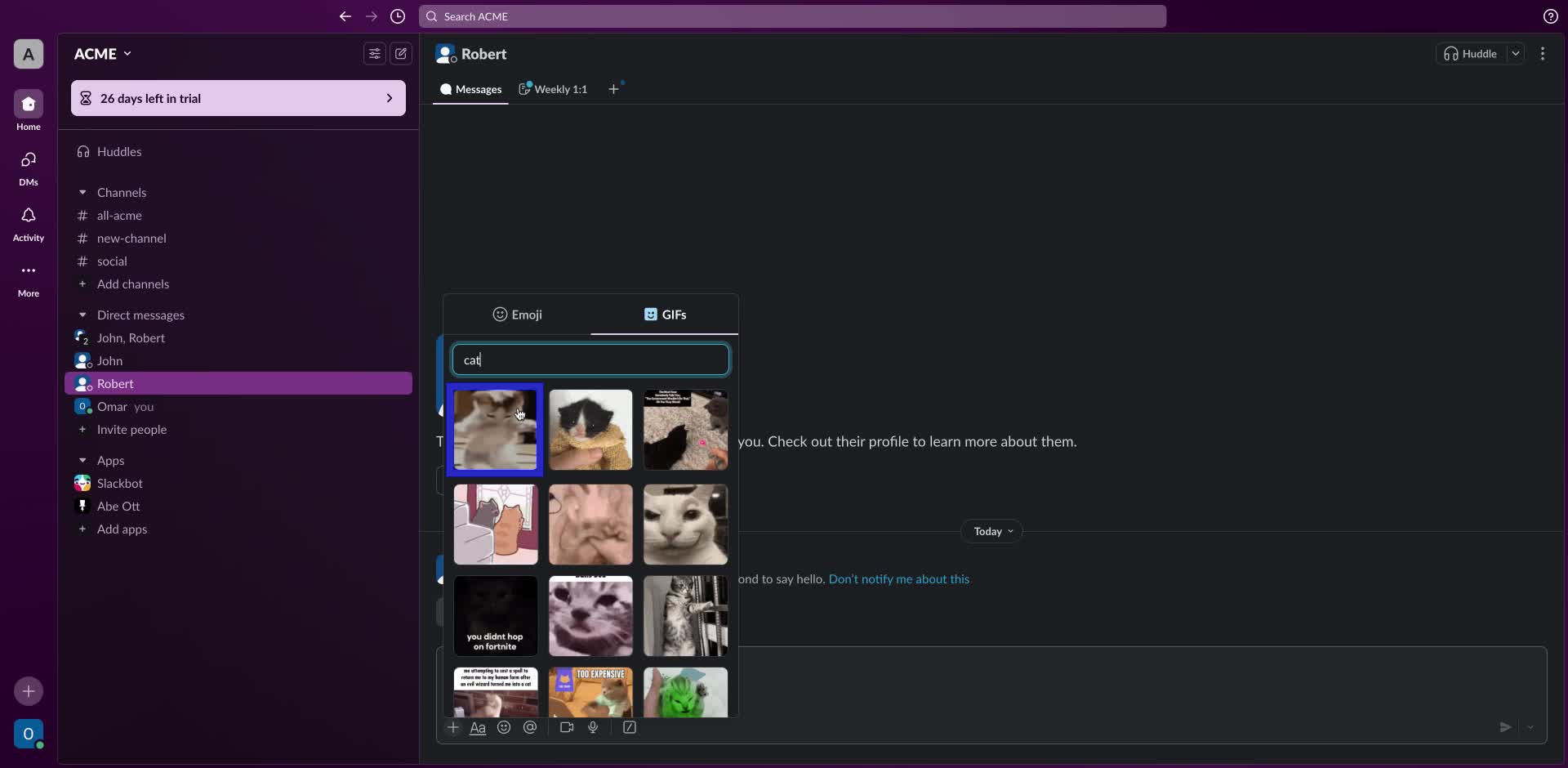Record an audio clip with the microphone icon
The width and height of the screenshot is (1568, 768).
(x=594, y=727)
